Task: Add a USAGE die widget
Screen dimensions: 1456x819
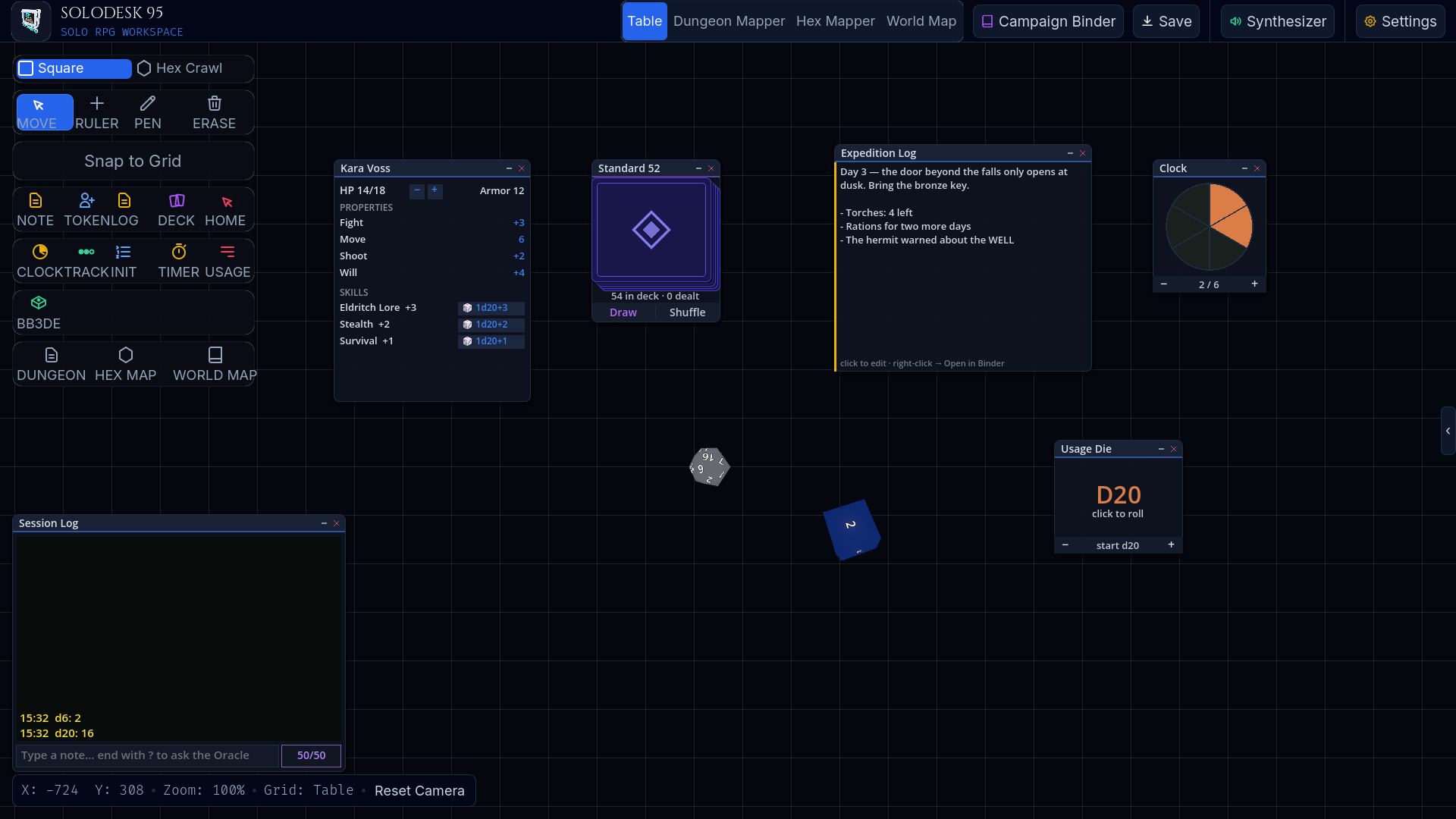Action: click(227, 261)
